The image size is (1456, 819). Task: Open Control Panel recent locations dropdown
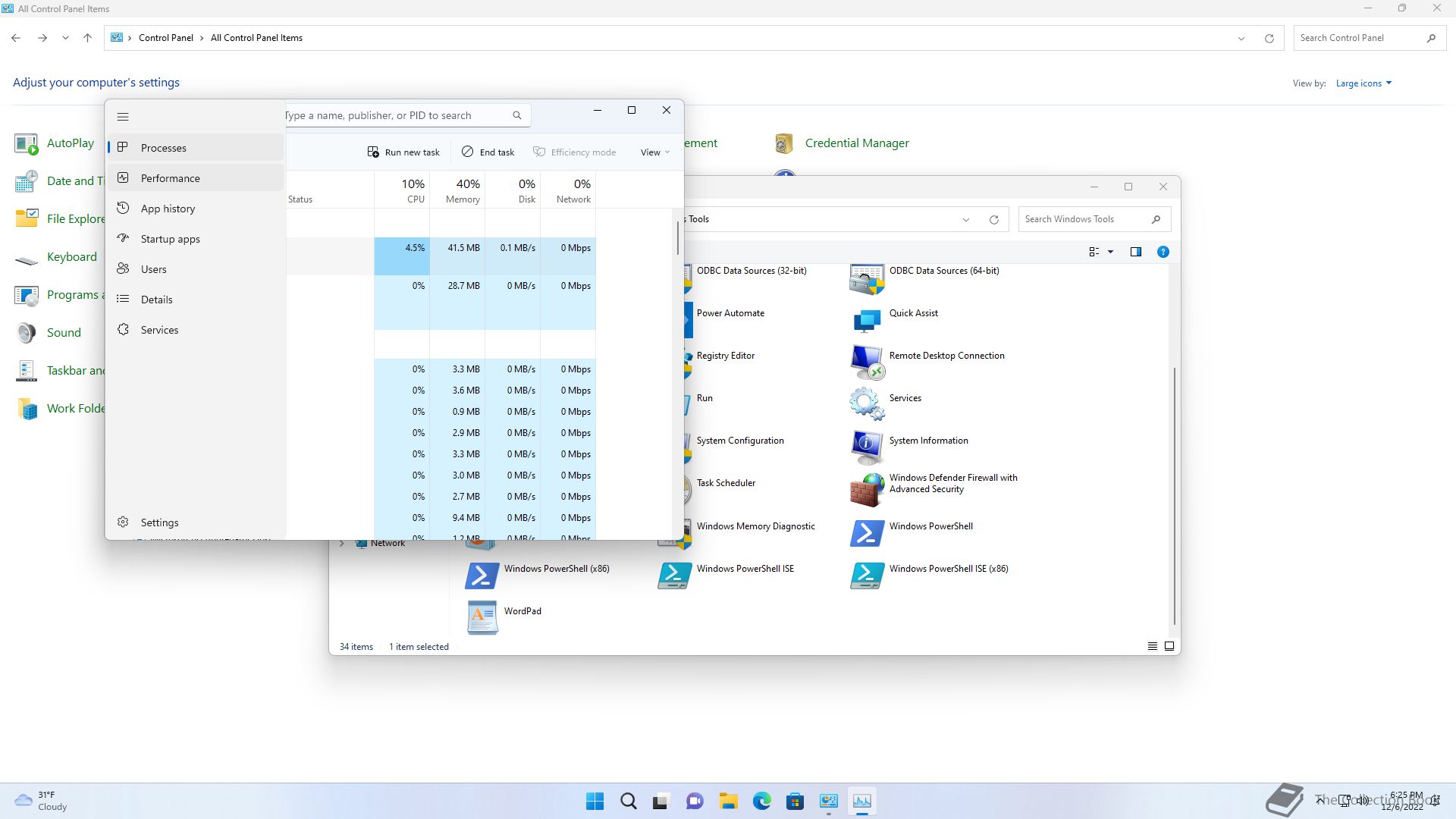tap(65, 38)
